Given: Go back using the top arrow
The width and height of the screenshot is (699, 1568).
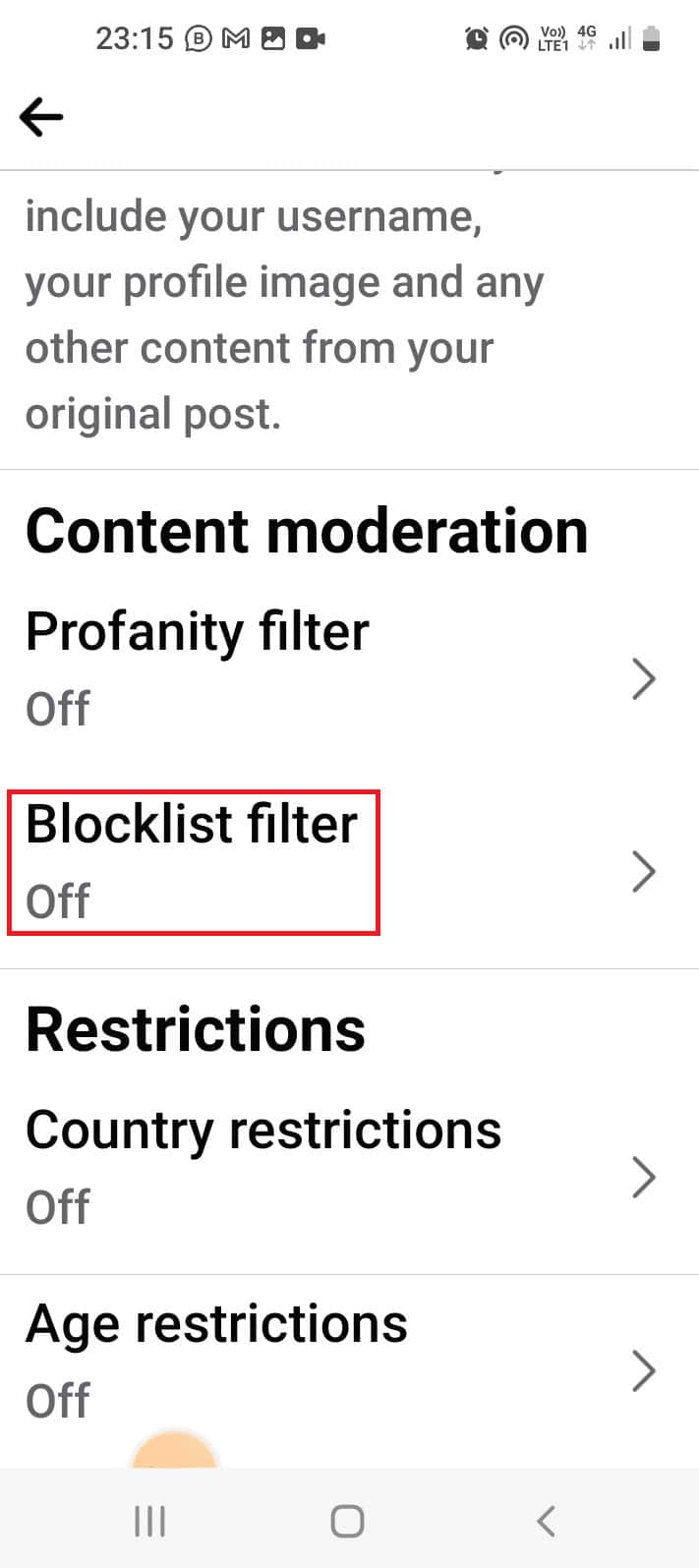Looking at the screenshot, I should tap(41, 116).
